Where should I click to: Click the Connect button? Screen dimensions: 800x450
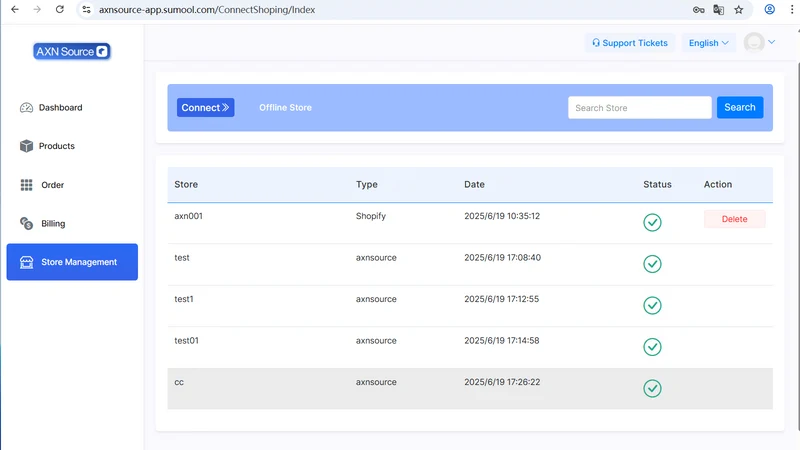pyautogui.click(x=206, y=108)
